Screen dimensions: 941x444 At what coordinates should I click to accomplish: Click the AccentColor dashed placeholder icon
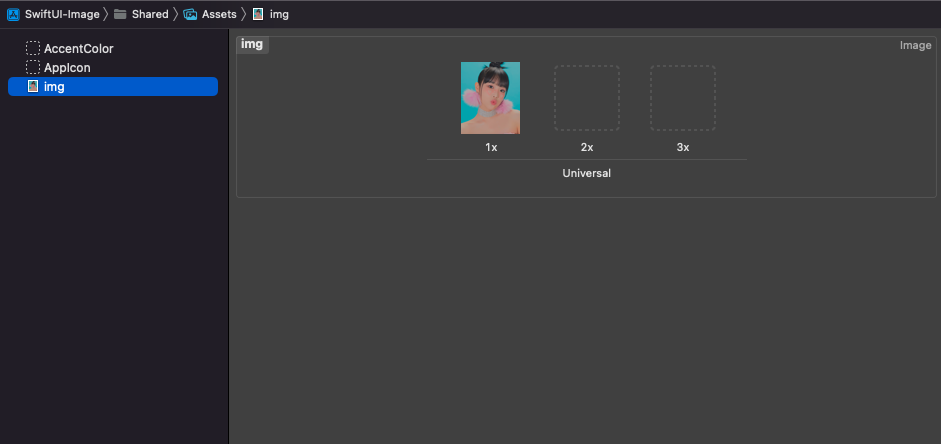[33, 49]
